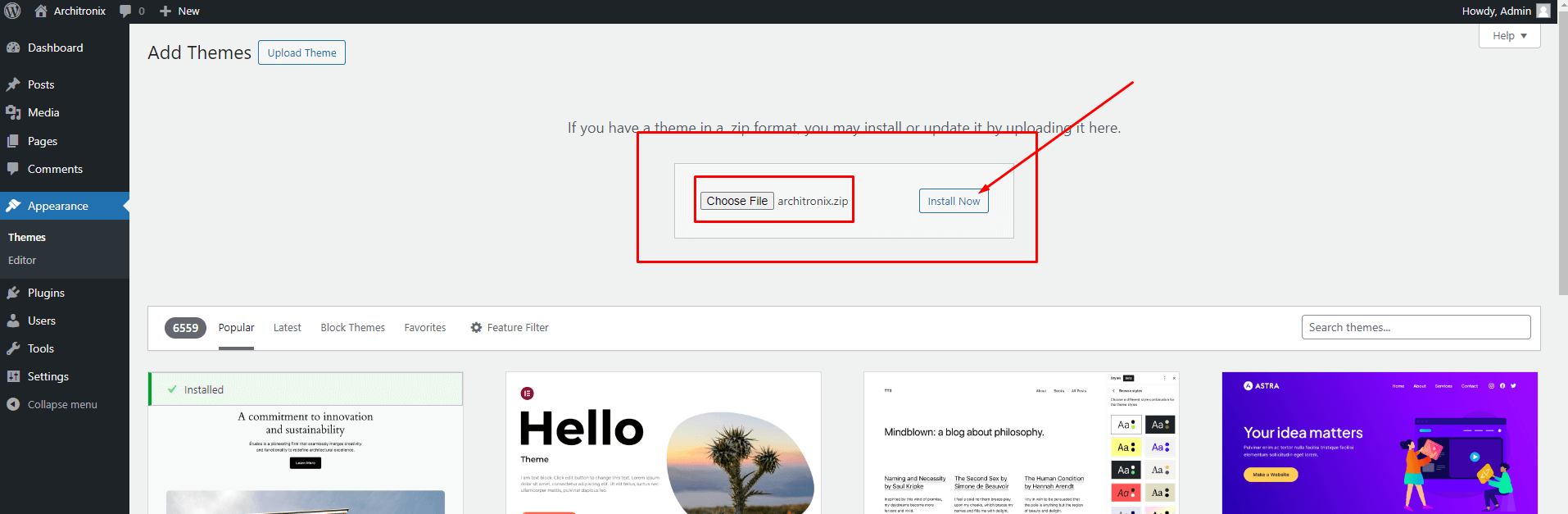Open the installed theme thumbnail
The width and height of the screenshot is (1568, 514).
[x=306, y=443]
